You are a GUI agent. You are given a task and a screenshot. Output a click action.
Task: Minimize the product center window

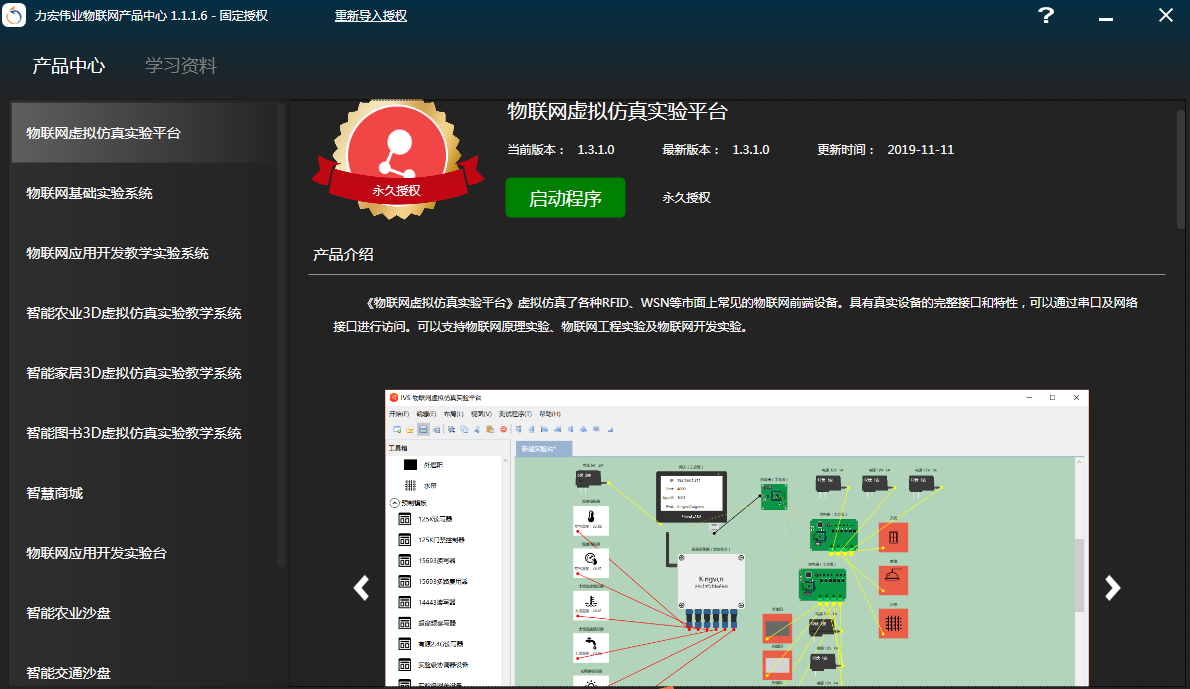pyautogui.click(x=1105, y=17)
